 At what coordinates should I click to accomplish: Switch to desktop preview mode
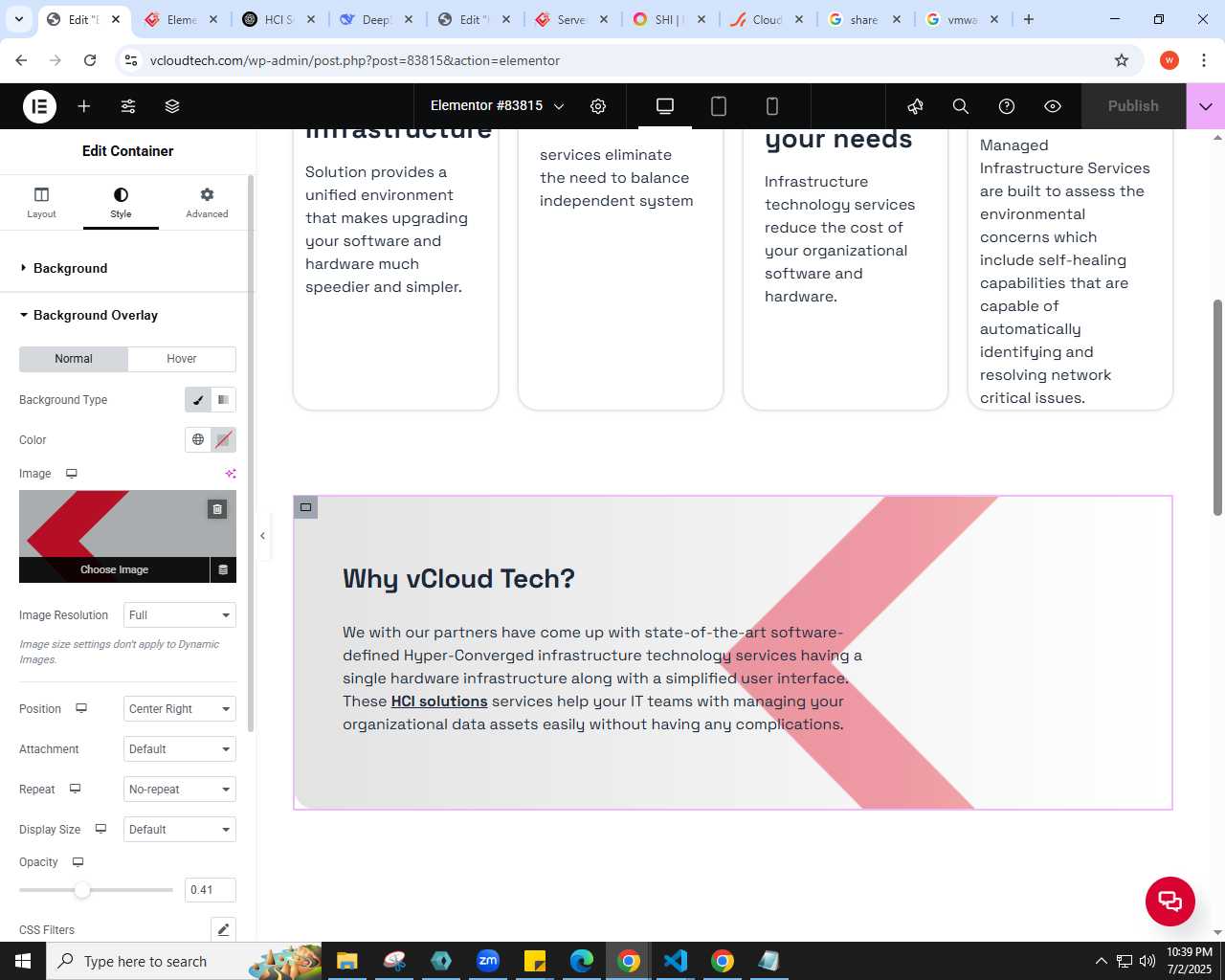click(x=665, y=106)
